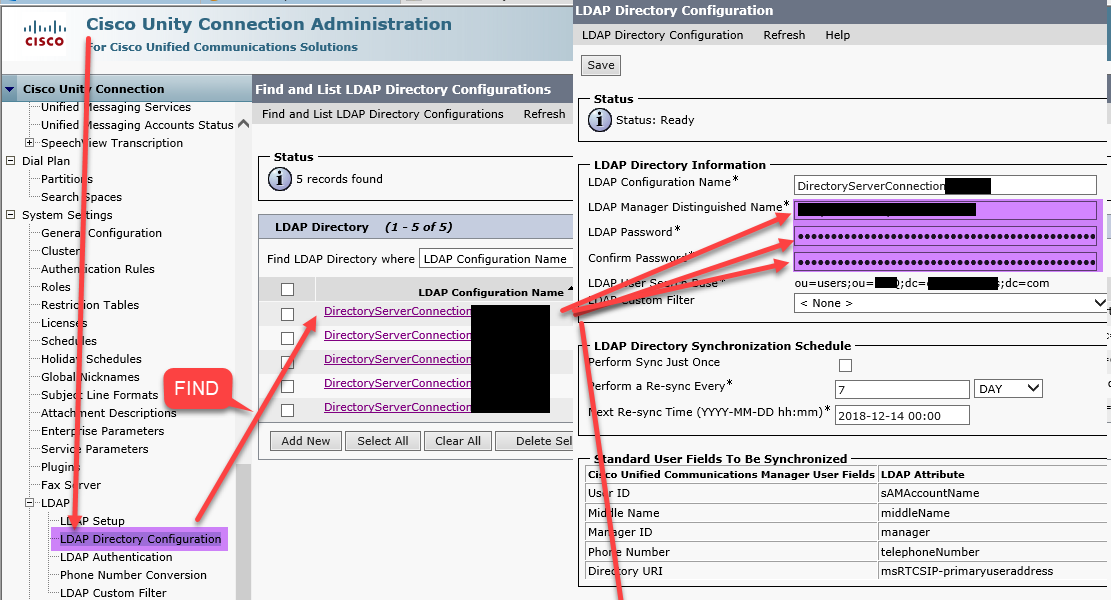
Task: Collapse the Cisco Unity Connection tree arrow
Action: pos(10,89)
